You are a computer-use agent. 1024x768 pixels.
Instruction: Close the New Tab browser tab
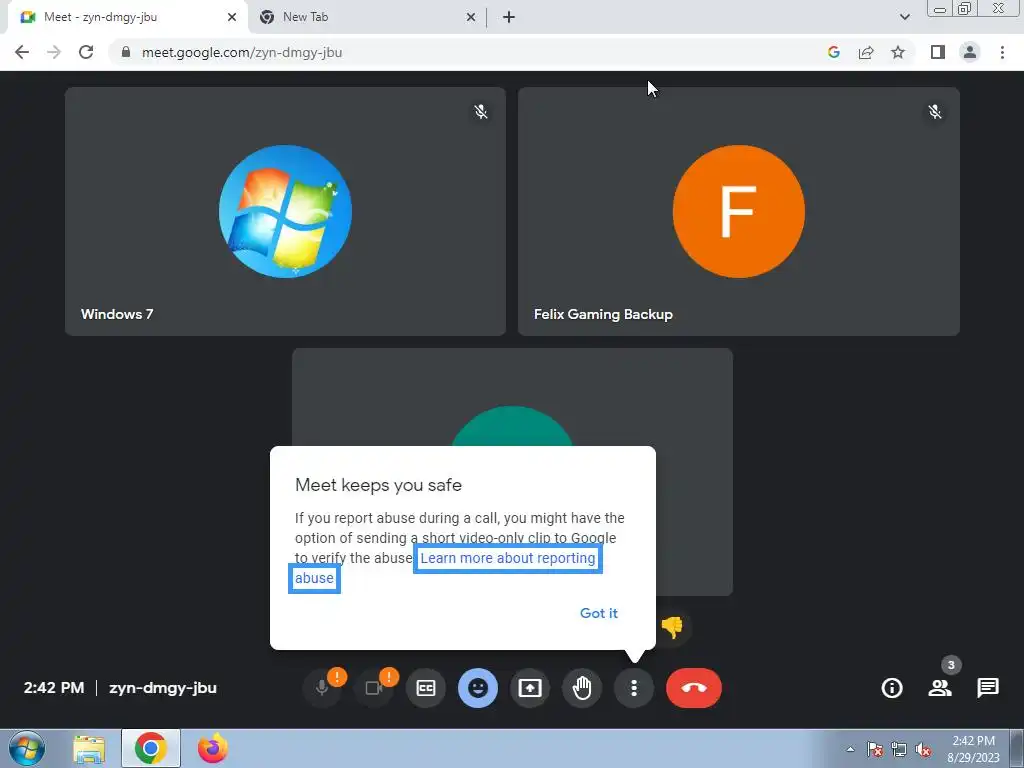click(470, 17)
